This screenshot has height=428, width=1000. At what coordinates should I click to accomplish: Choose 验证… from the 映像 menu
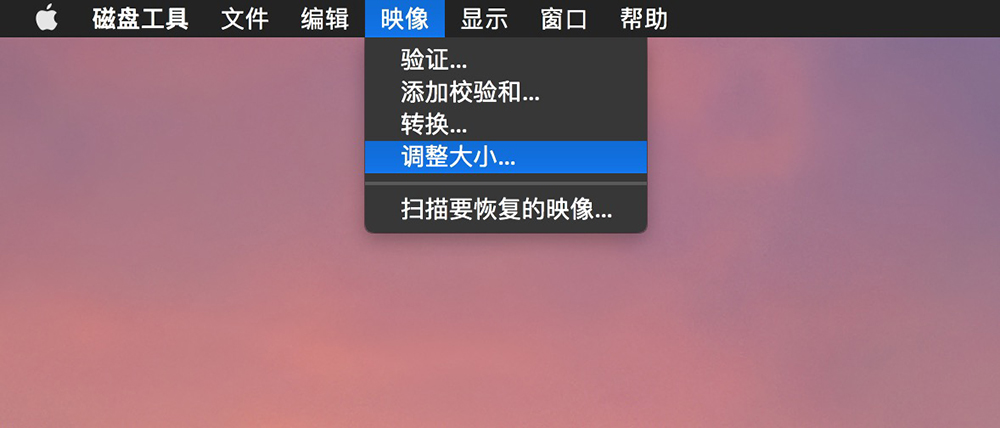click(506, 61)
